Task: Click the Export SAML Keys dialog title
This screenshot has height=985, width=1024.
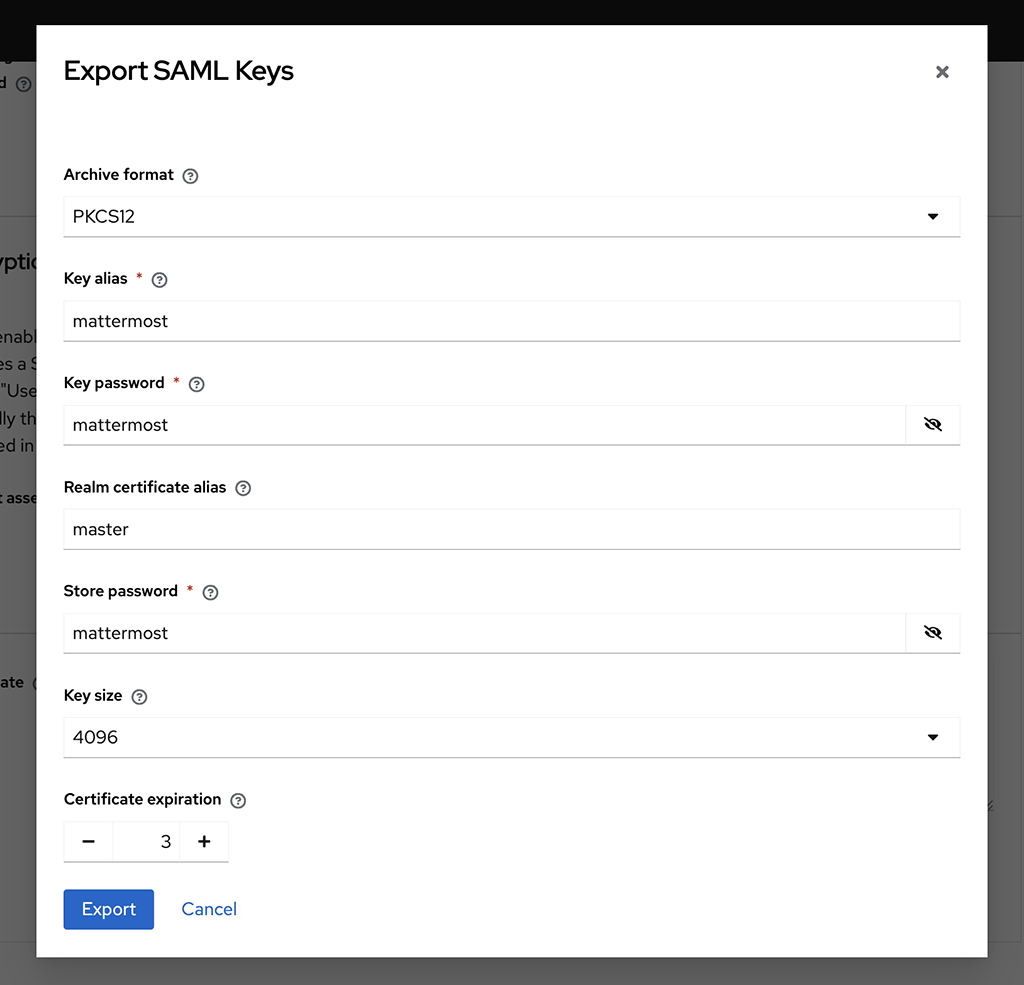Action: pos(178,70)
